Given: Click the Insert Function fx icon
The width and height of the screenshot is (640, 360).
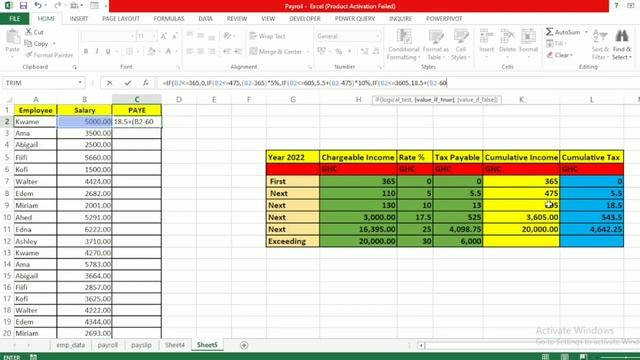Looking at the screenshot, I should point(145,83).
